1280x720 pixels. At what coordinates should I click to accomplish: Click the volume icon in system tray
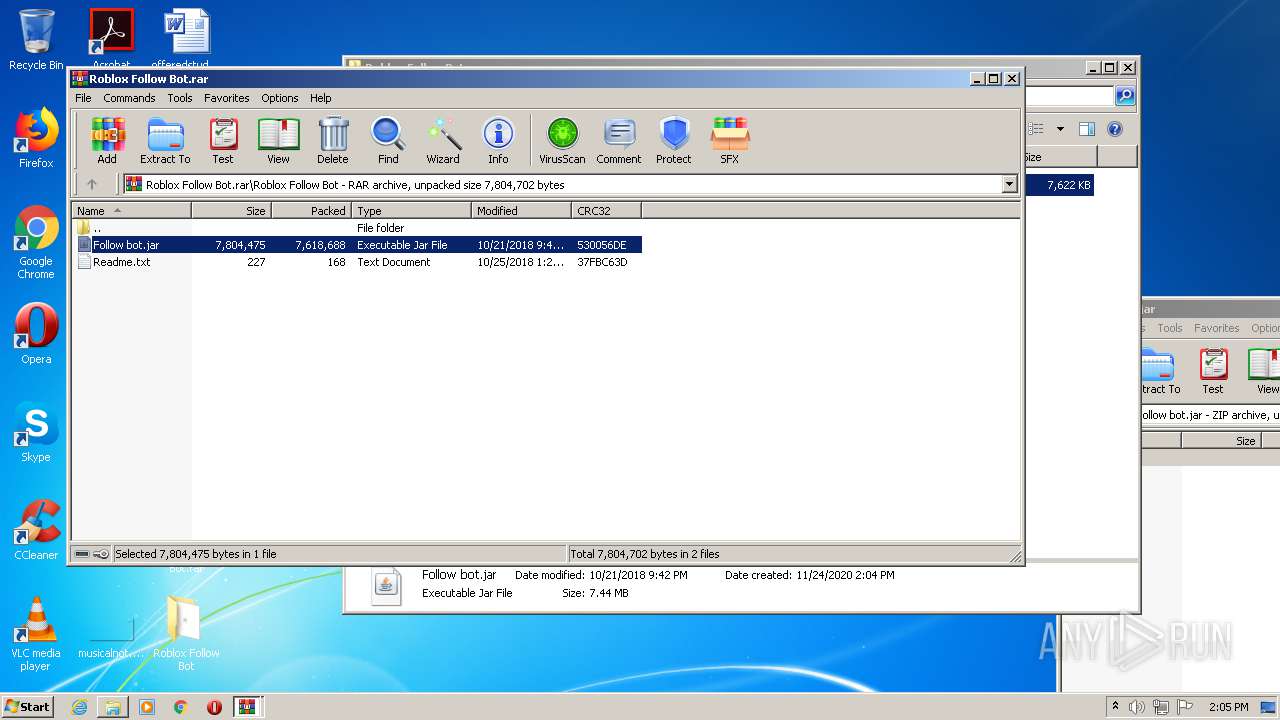tap(1137, 707)
